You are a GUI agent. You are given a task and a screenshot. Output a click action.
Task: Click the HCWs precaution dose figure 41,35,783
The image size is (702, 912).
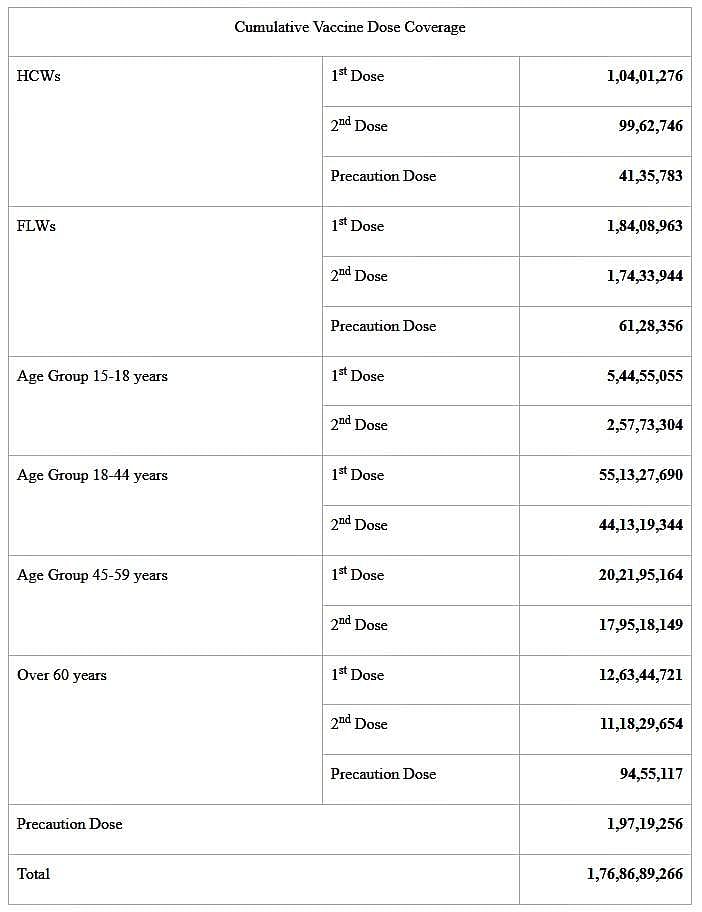coord(650,176)
